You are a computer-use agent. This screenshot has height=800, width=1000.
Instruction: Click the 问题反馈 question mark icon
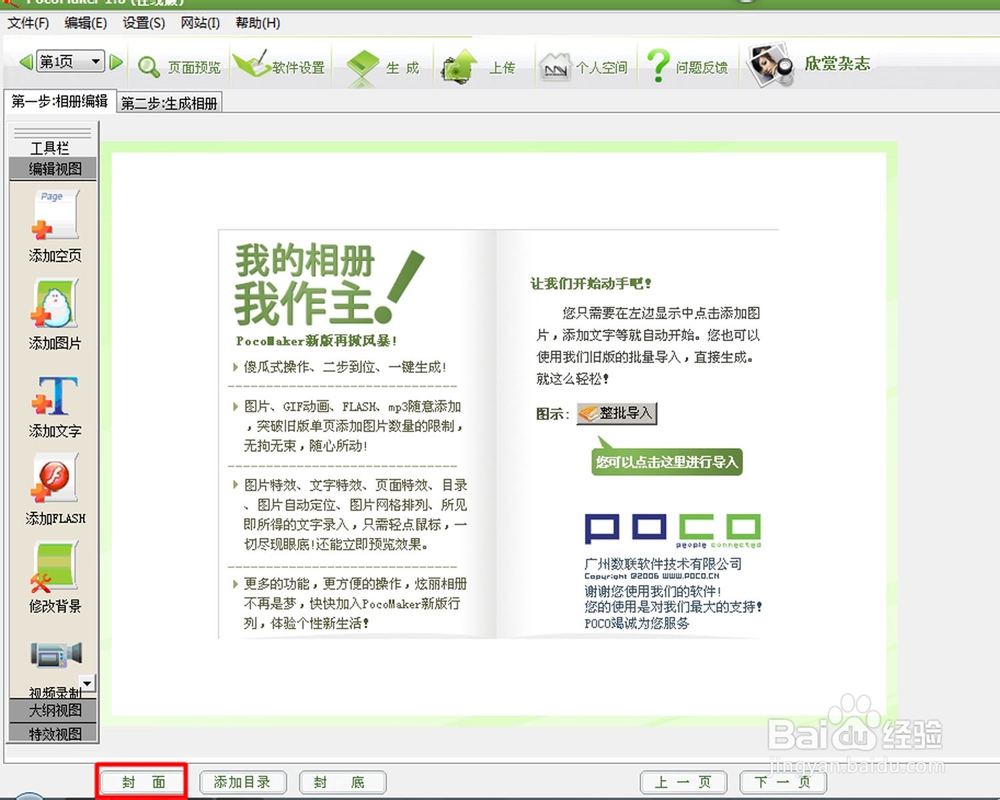pyautogui.click(x=658, y=66)
